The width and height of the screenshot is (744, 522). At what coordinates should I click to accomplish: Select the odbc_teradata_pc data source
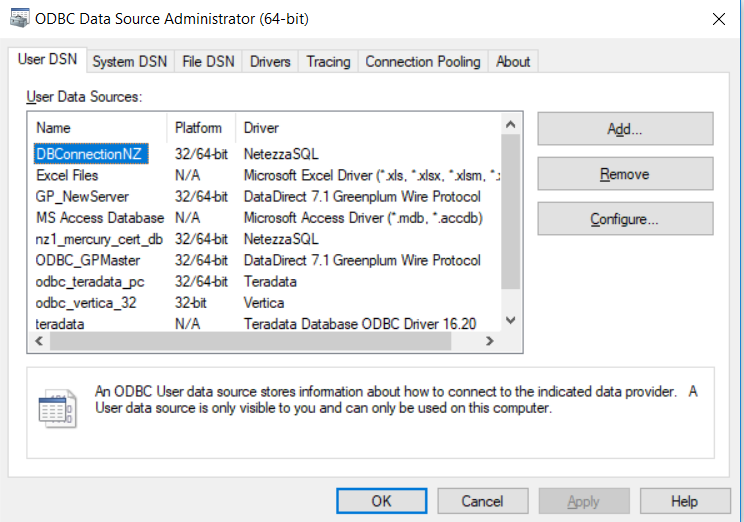click(90, 281)
